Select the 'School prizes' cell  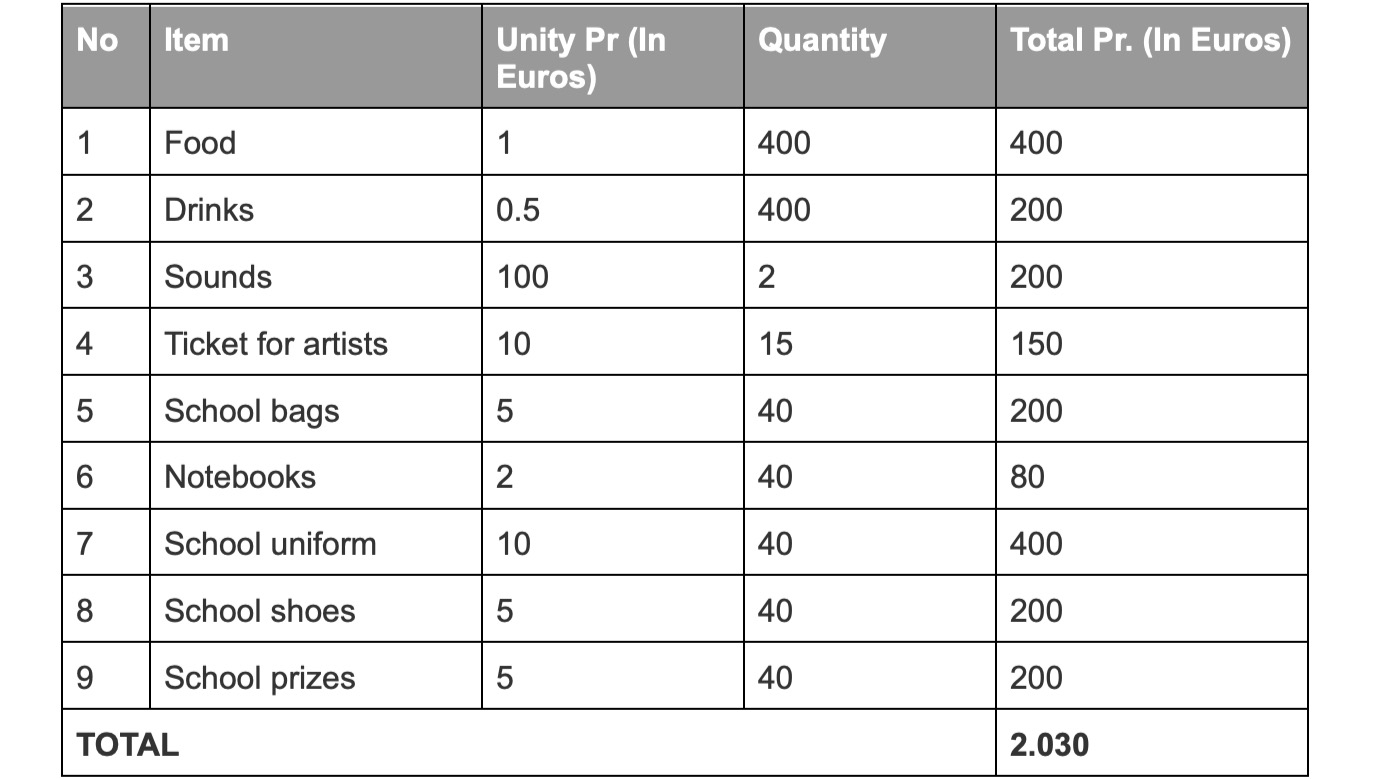[316, 677]
